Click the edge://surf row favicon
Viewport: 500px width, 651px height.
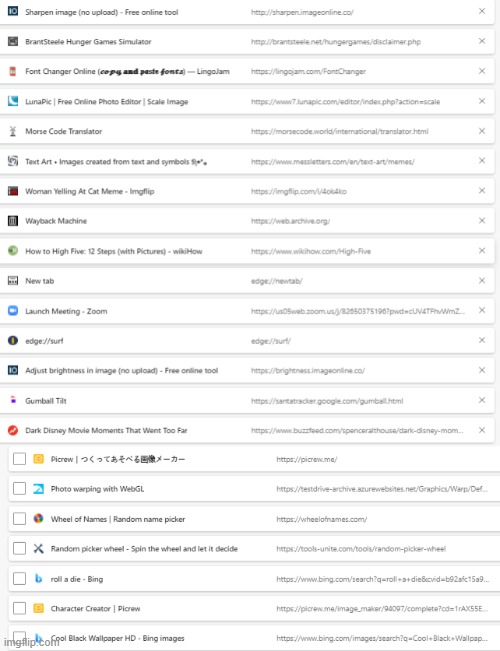click(x=13, y=340)
